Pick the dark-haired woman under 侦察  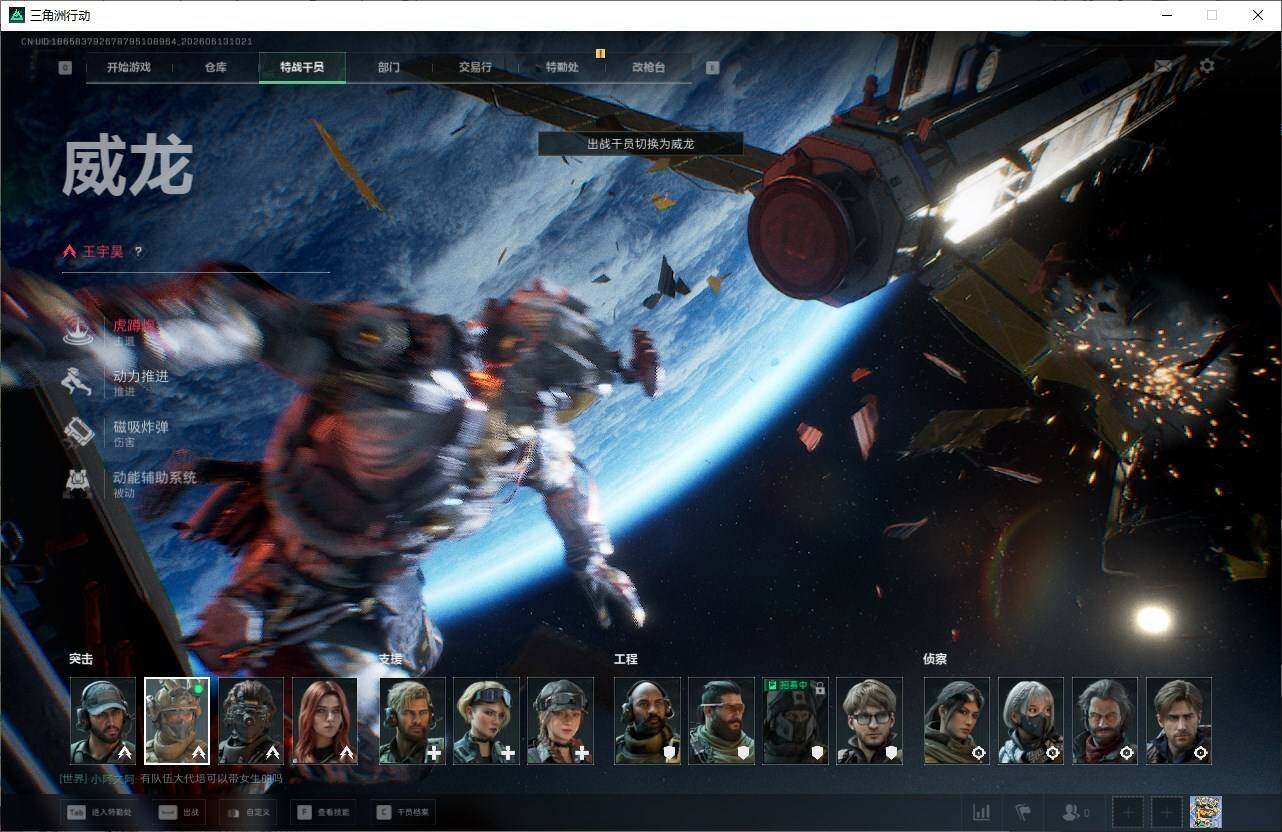click(957, 721)
